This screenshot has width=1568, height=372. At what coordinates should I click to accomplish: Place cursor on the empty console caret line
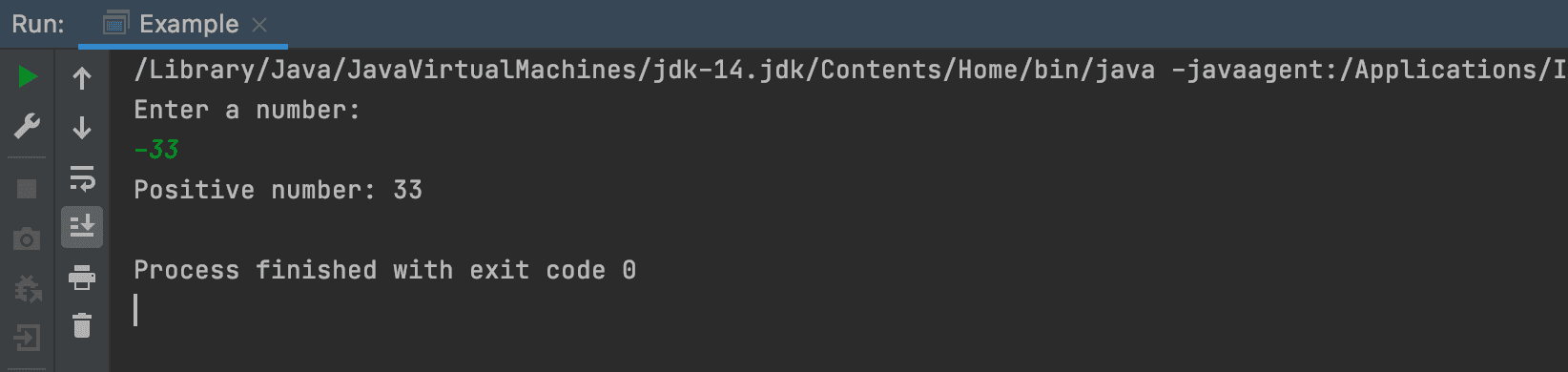coord(136,310)
